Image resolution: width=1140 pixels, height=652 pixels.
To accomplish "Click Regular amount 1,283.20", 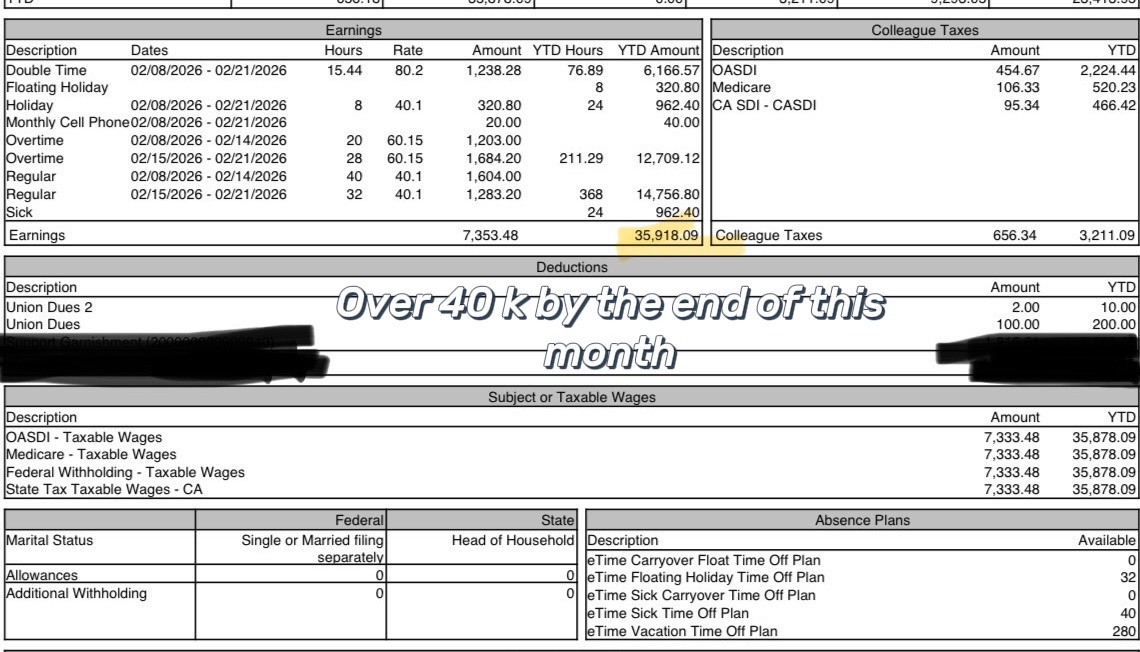I will click(493, 195).
